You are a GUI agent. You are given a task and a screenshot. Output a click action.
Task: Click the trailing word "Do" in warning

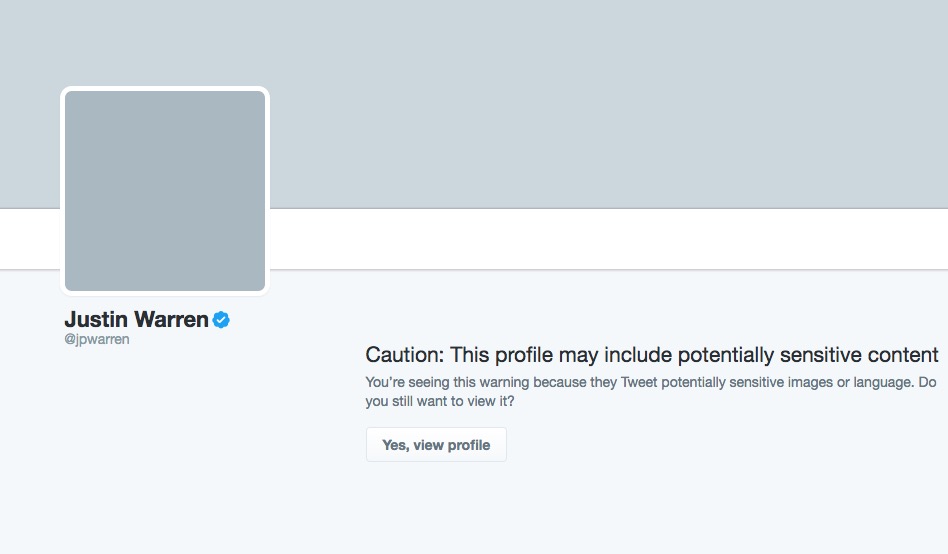[x=928, y=383]
